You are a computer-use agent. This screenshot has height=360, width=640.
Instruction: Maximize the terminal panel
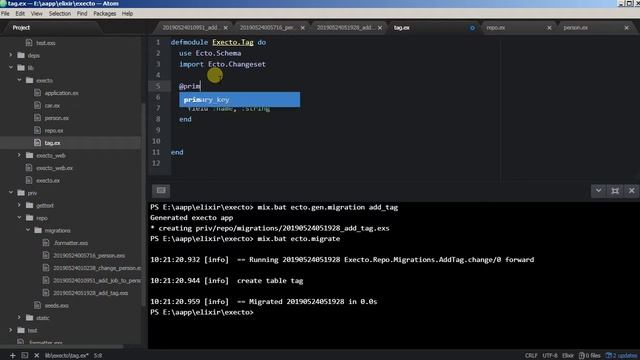[x=615, y=191]
